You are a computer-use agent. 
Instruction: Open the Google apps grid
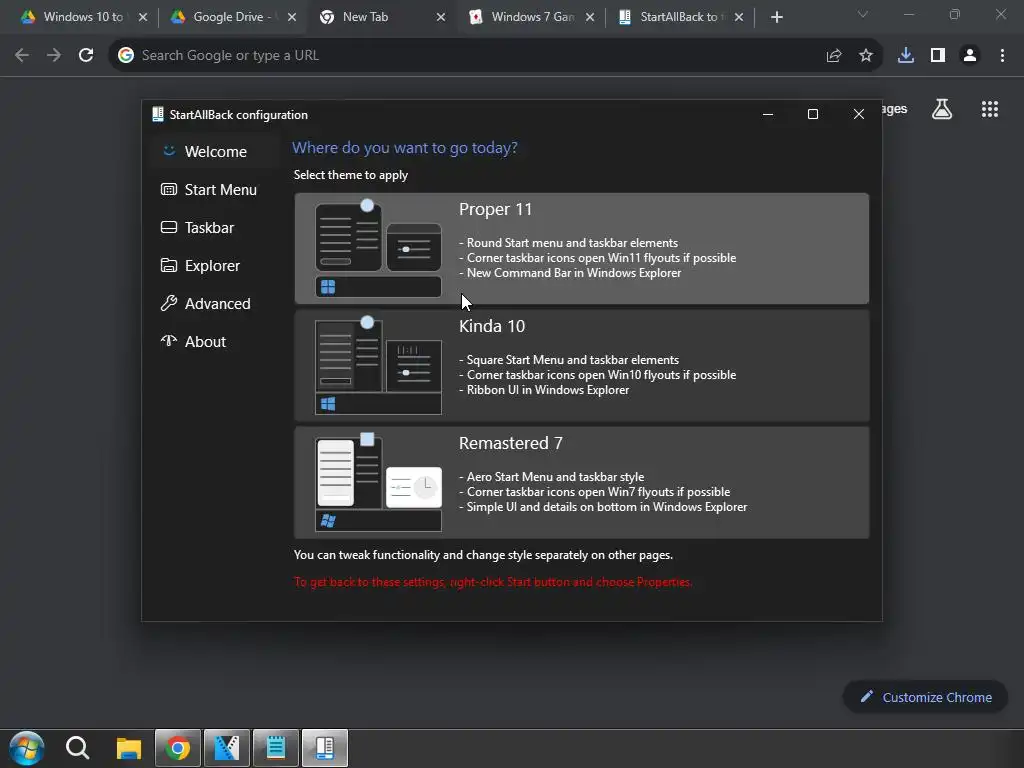pos(989,109)
